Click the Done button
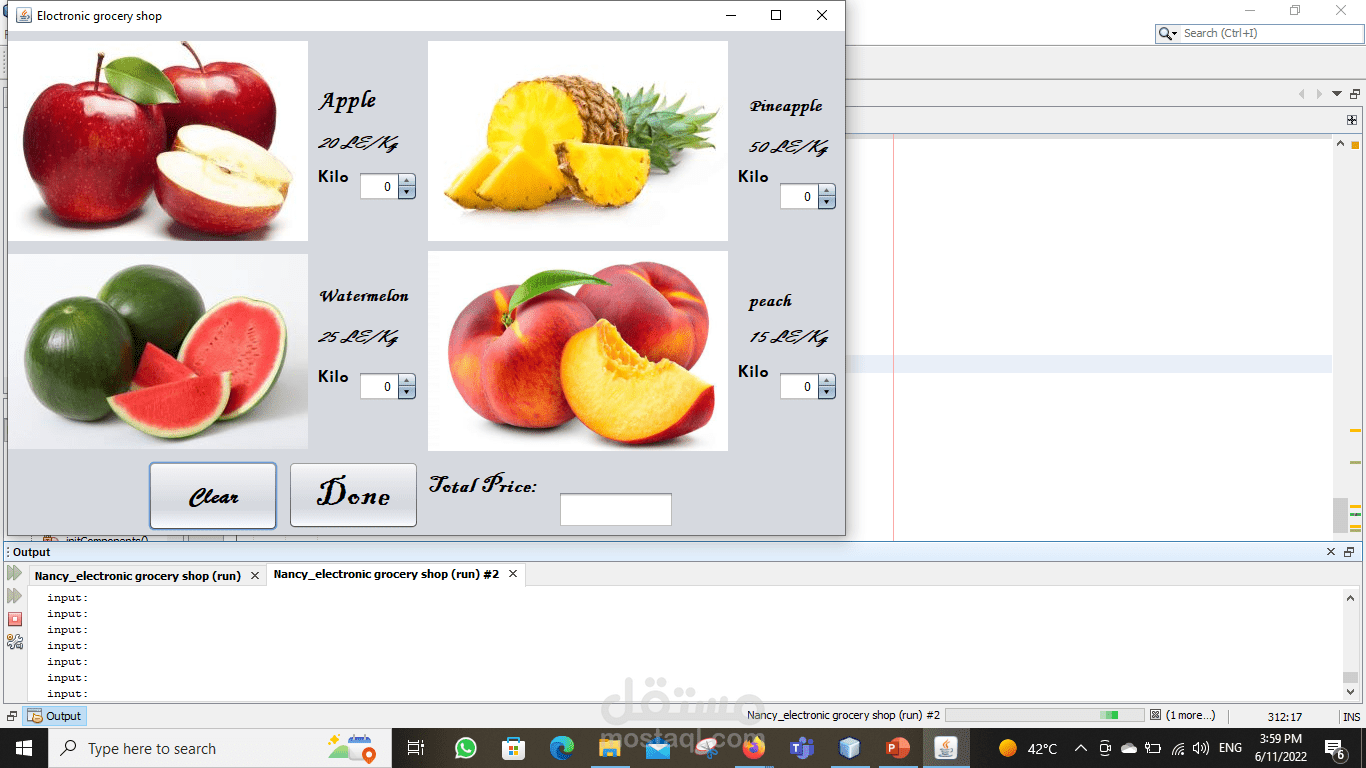This screenshot has width=1366, height=768. pyautogui.click(x=353, y=495)
